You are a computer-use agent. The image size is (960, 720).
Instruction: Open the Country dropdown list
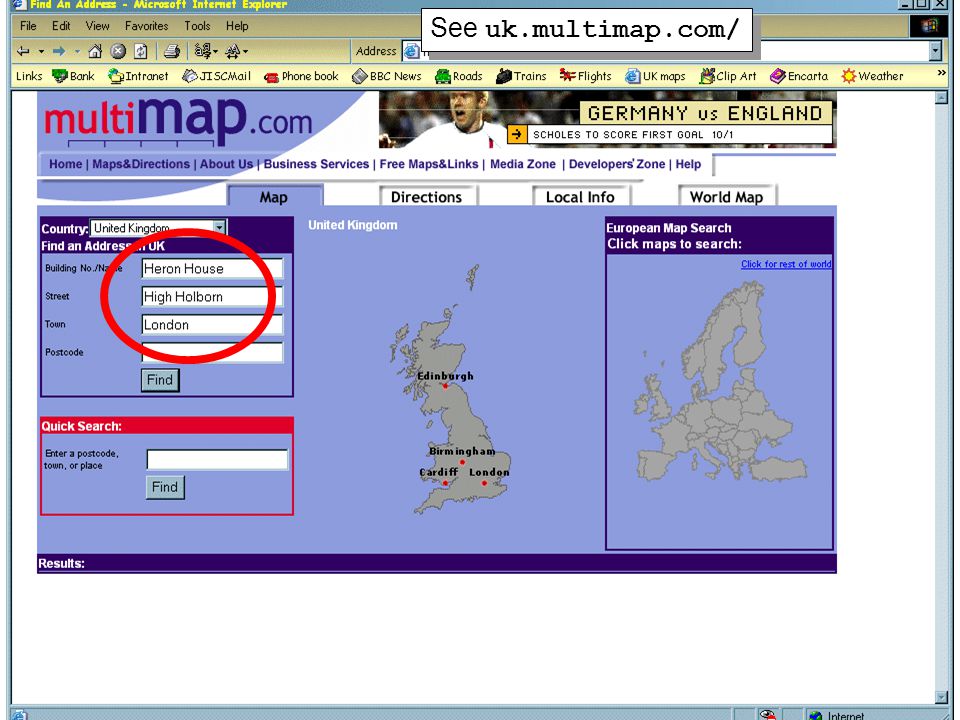click(159, 228)
